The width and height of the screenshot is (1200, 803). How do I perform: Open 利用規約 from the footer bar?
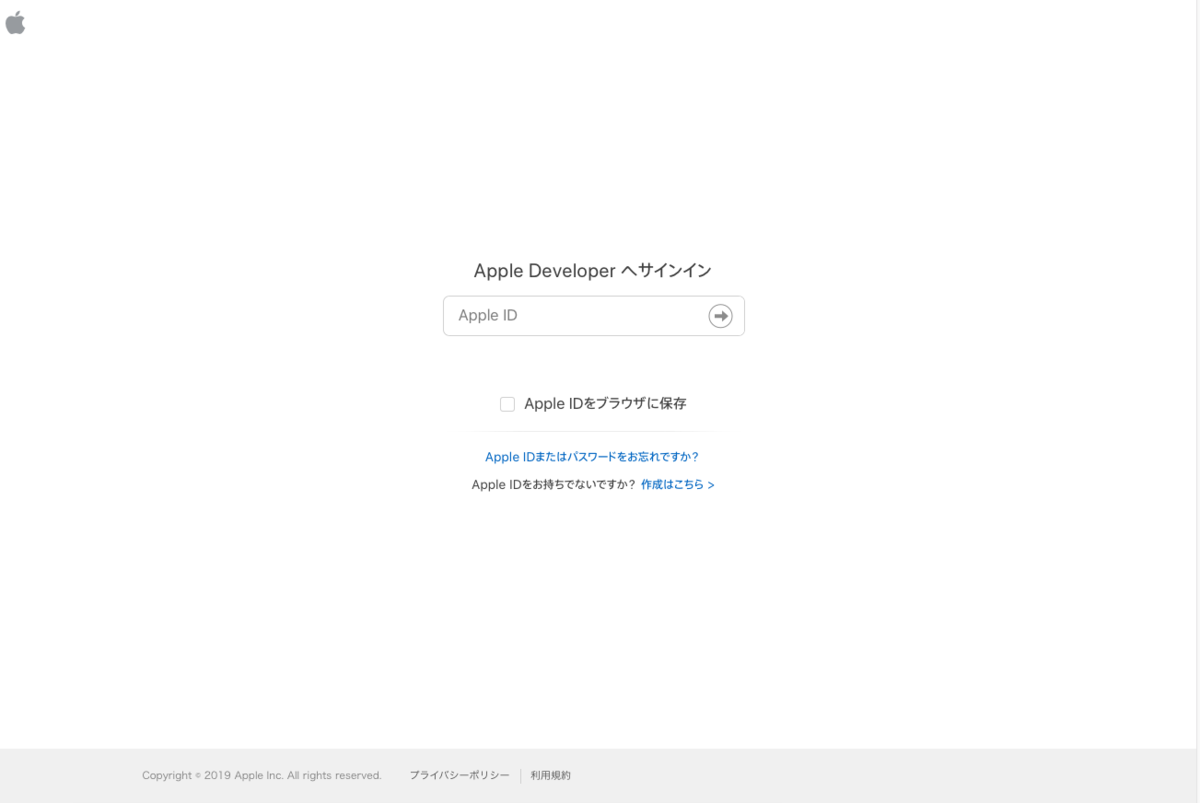click(549, 775)
